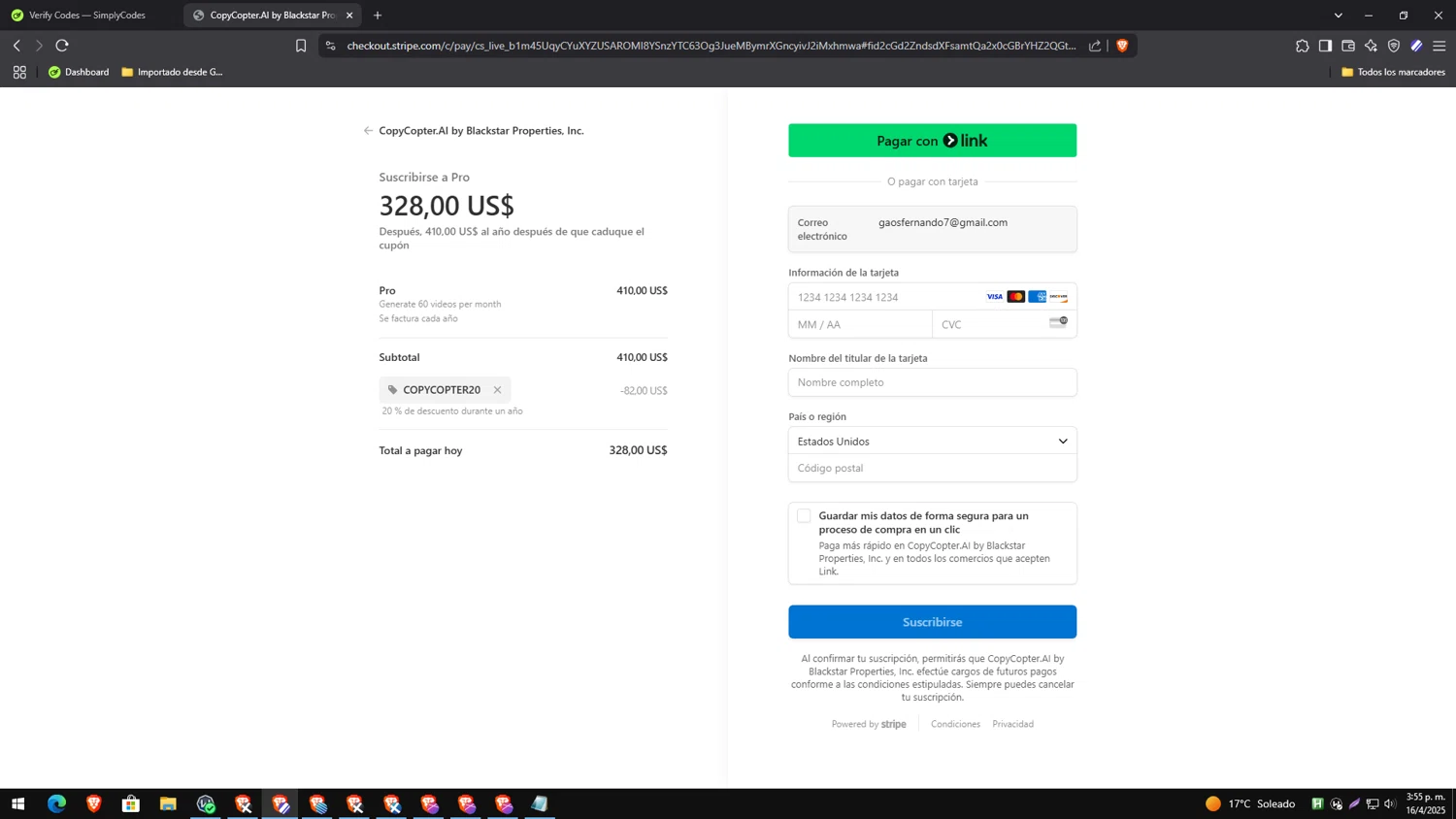Click the purple feather tray icon
The width and height of the screenshot is (1456, 819).
[1354, 803]
